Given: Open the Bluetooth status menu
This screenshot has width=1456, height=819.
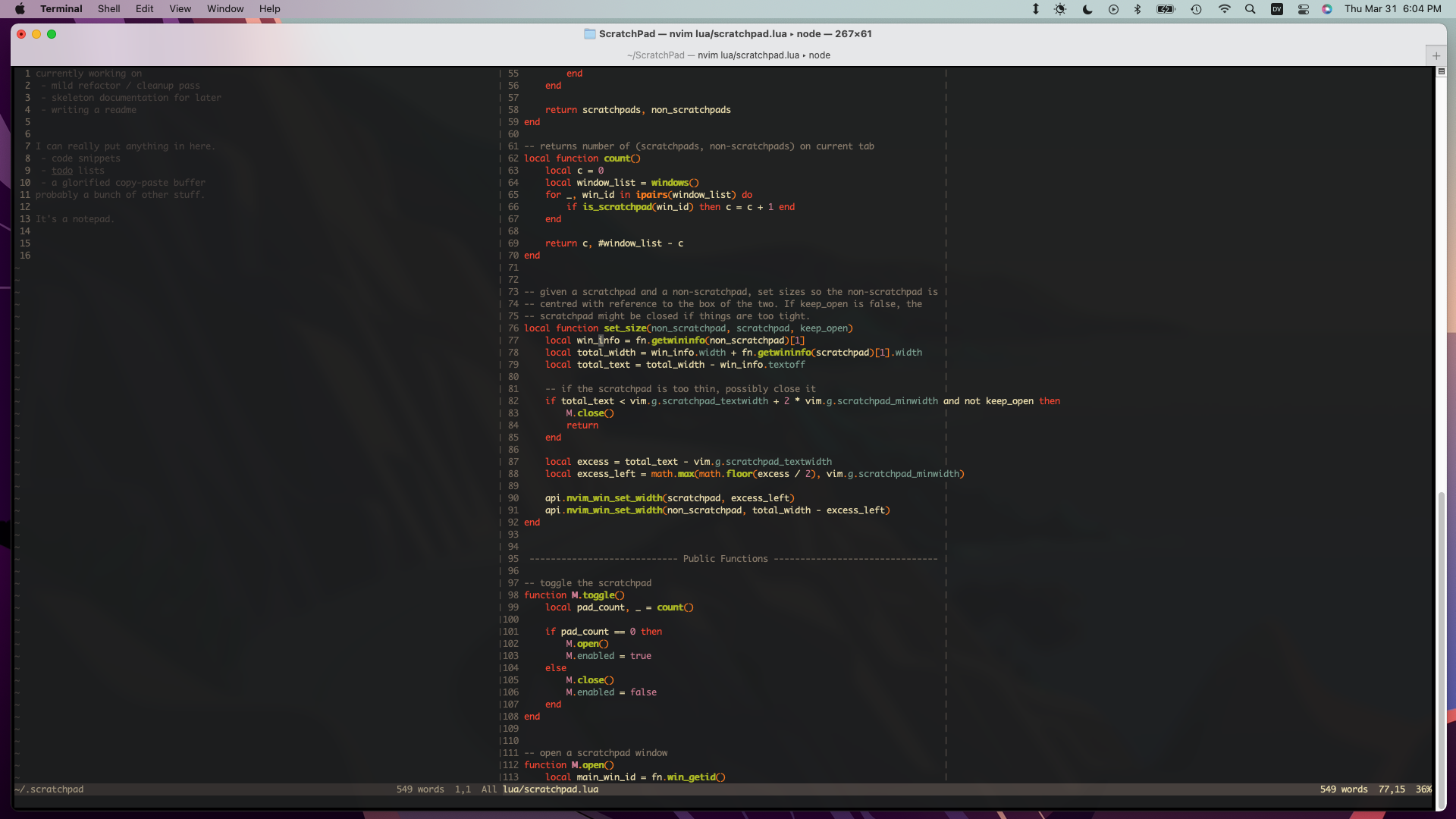Looking at the screenshot, I should (1137, 9).
